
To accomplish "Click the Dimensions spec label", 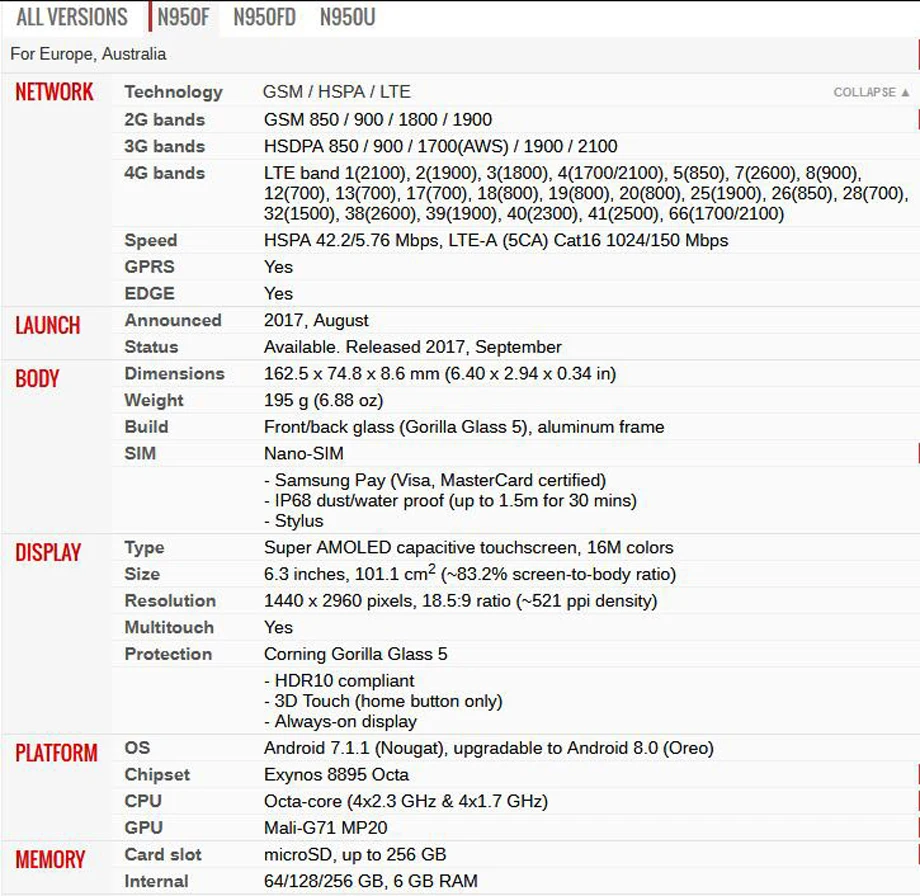I will [x=174, y=374].
